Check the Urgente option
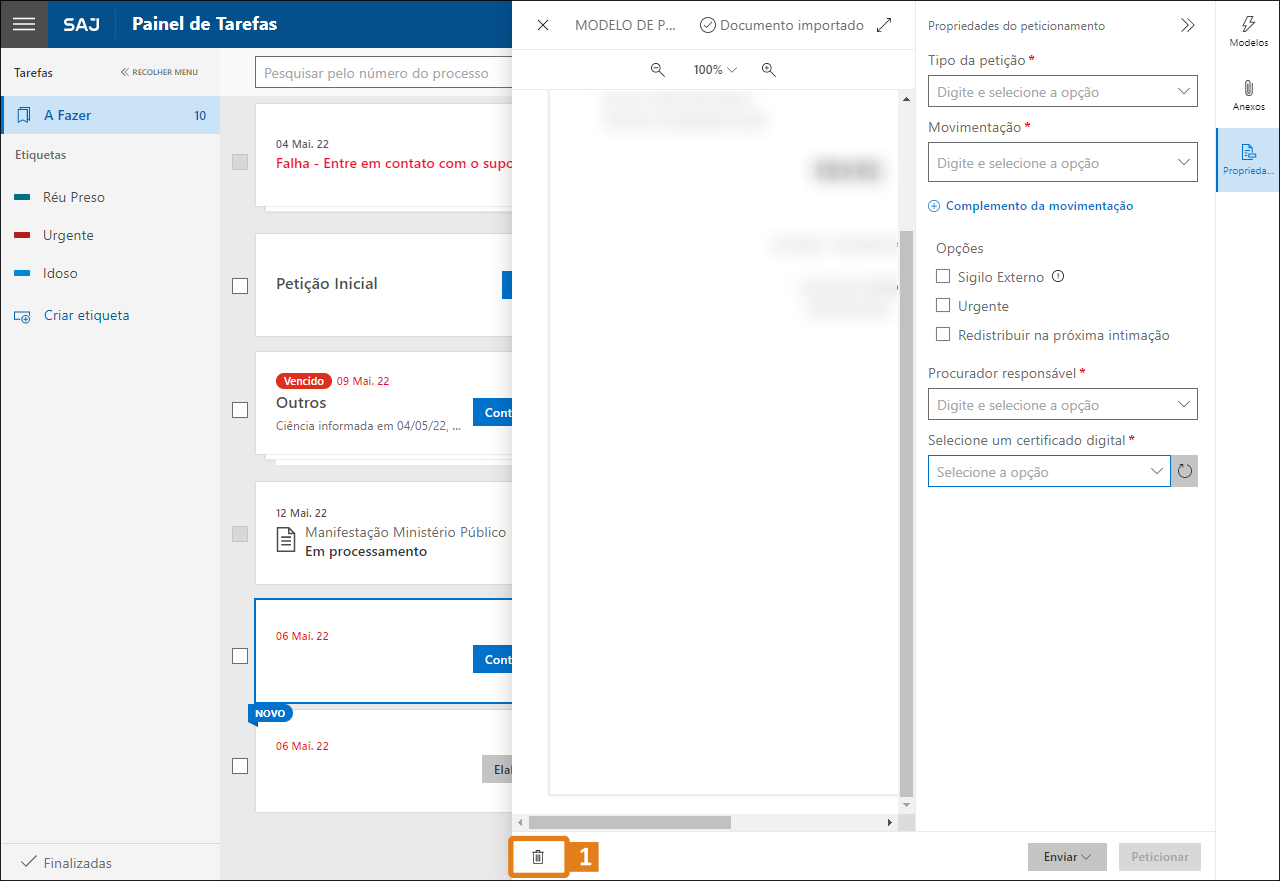This screenshot has width=1280, height=881. (943, 306)
